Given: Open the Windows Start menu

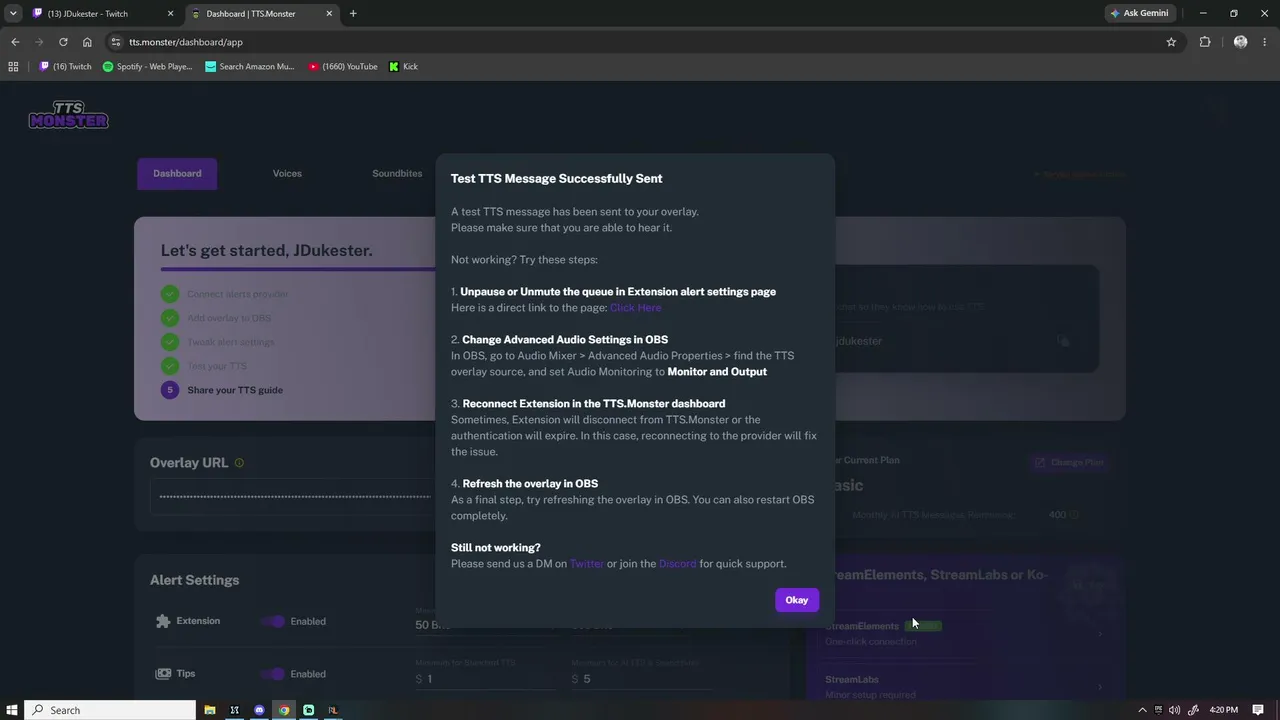Looking at the screenshot, I should pyautogui.click(x=11, y=710).
